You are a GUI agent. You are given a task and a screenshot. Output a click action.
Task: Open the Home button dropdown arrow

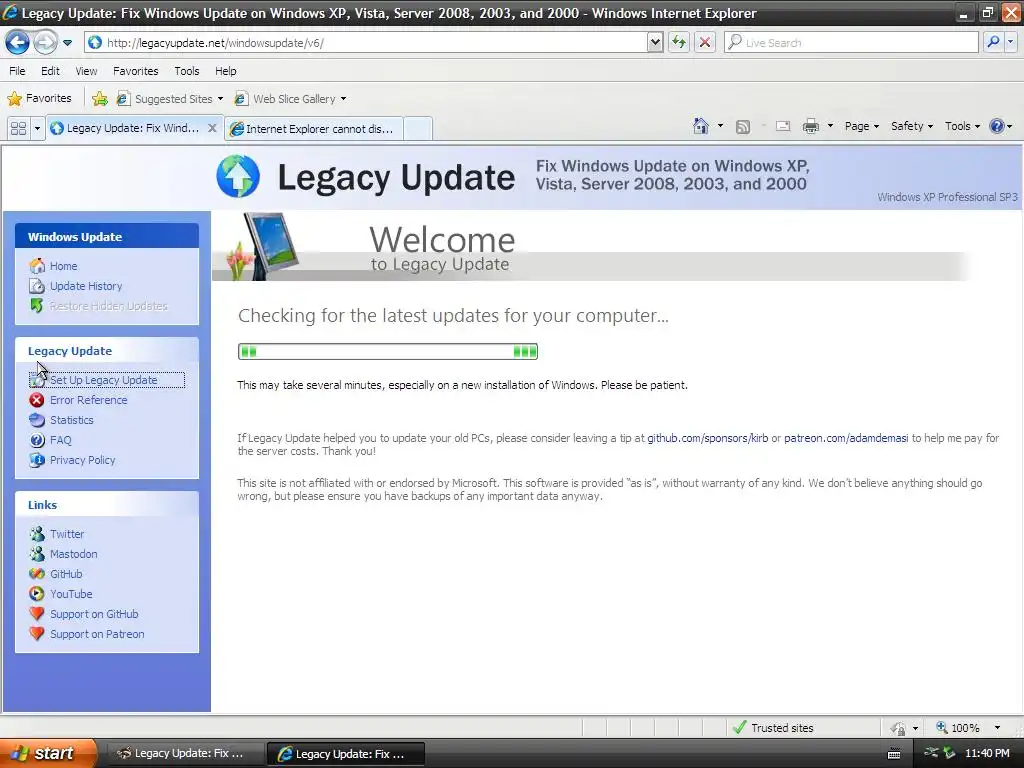(x=720, y=126)
